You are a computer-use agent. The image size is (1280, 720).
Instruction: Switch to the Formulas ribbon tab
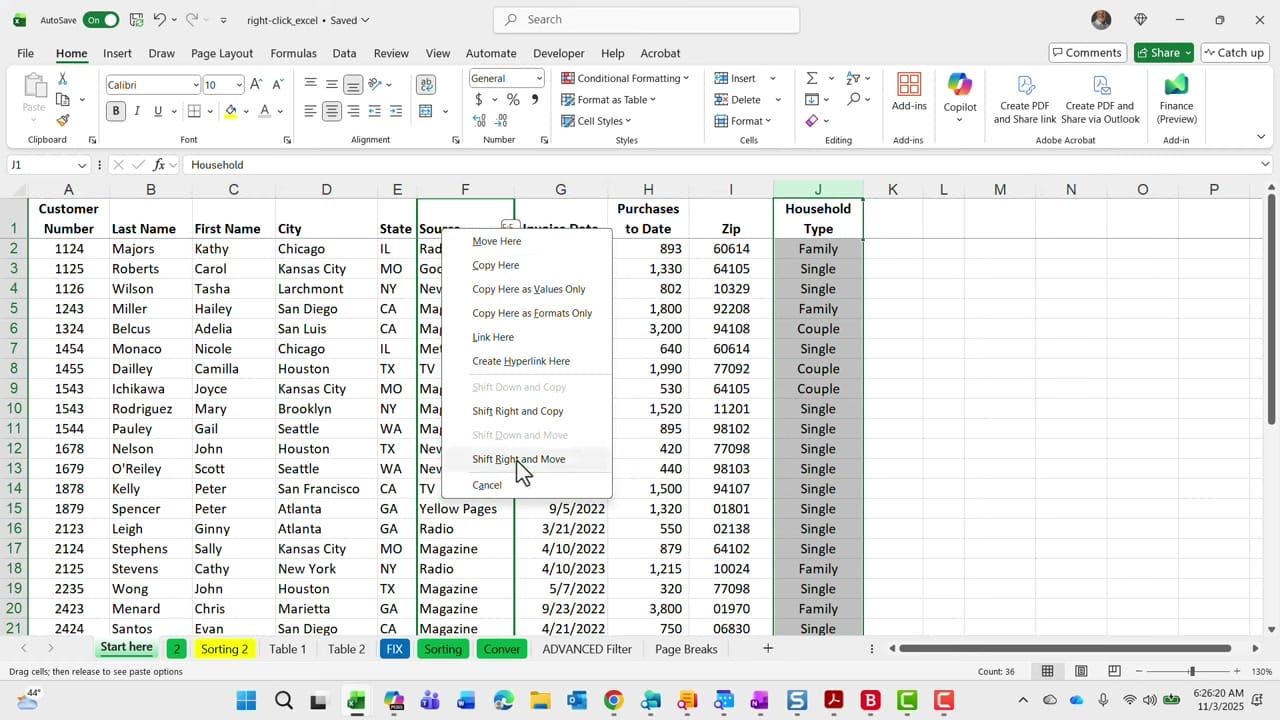pyautogui.click(x=293, y=53)
